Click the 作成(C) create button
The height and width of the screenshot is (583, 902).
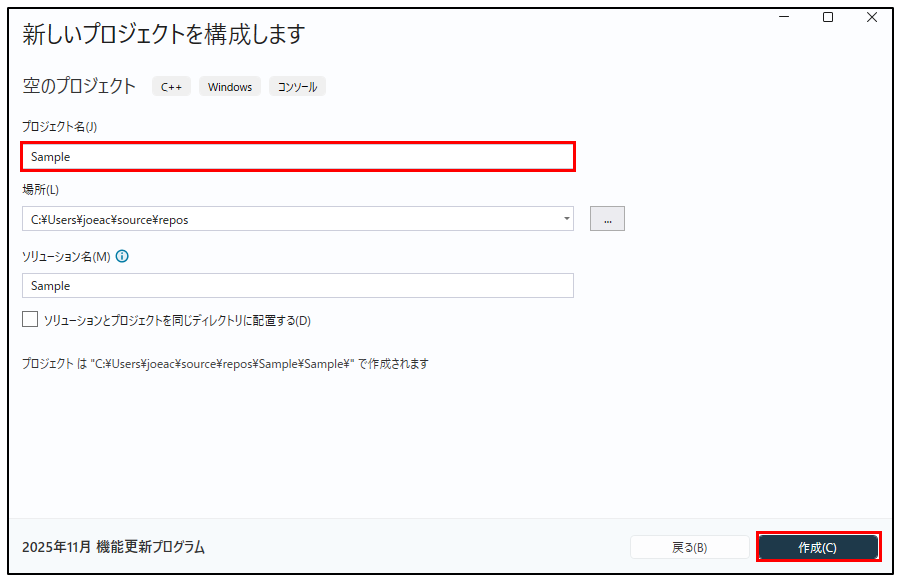click(818, 548)
